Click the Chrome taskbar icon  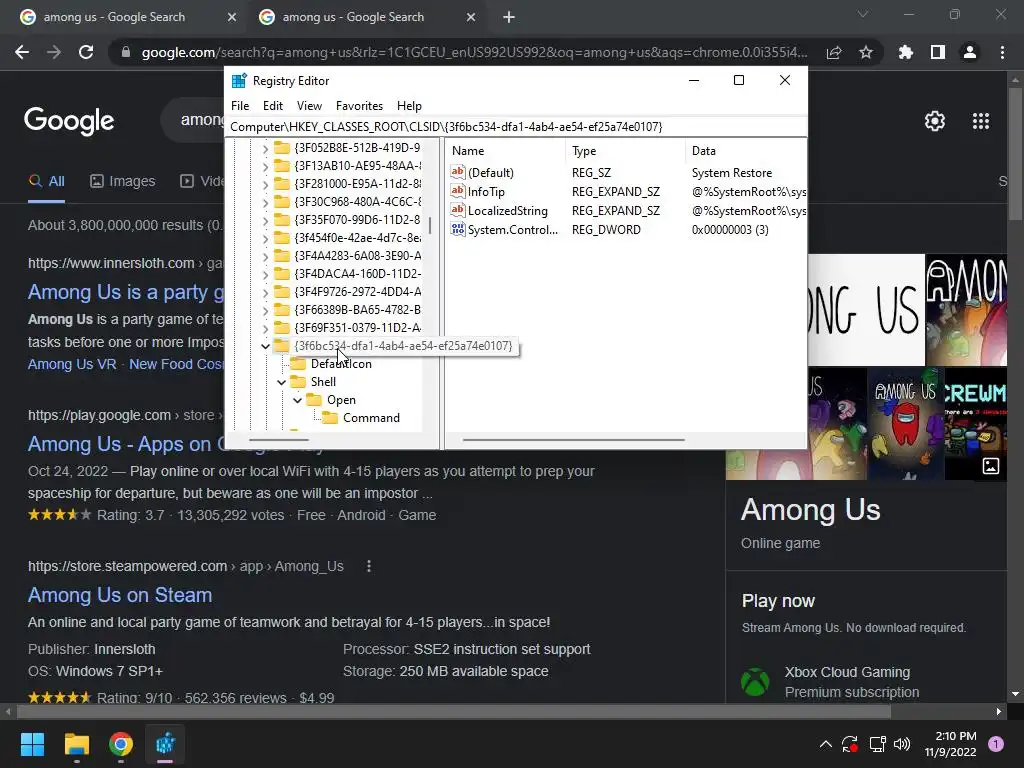tap(121, 744)
